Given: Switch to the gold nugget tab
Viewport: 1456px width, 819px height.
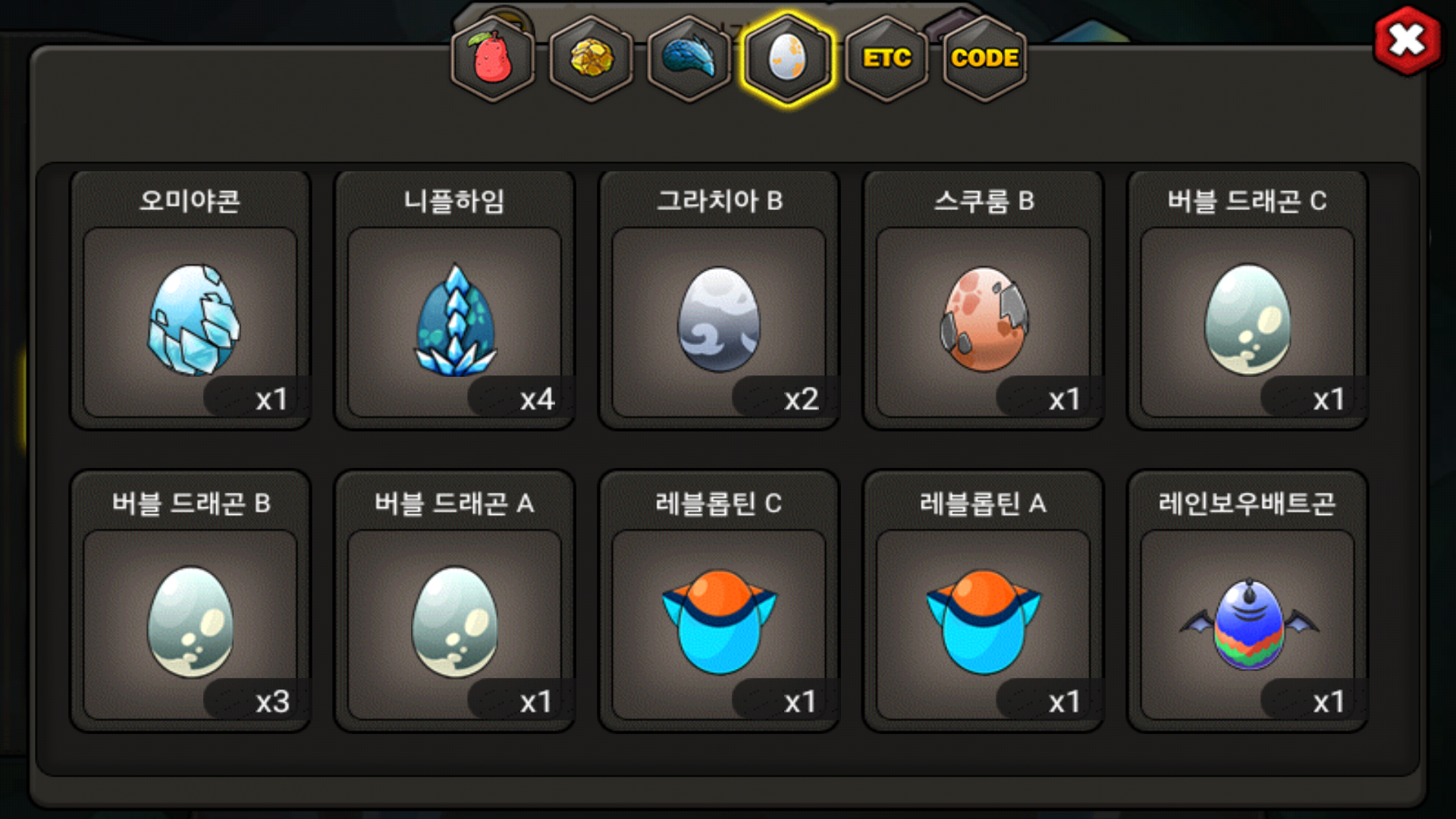Looking at the screenshot, I should tap(591, 58).
